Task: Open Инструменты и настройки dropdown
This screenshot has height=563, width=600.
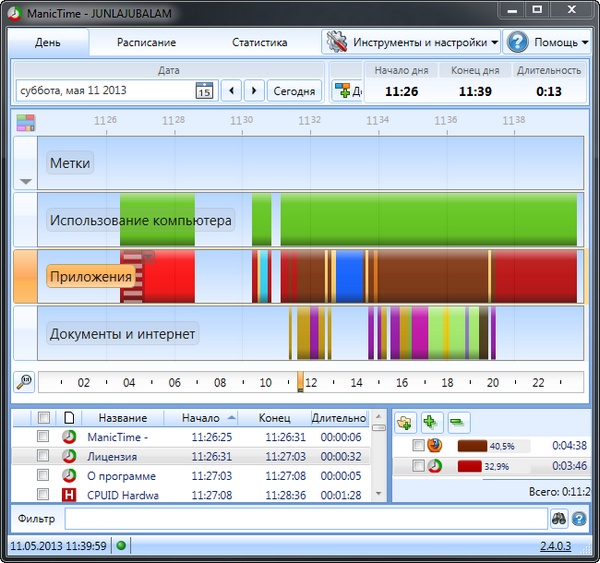Action: [x=411, y=42]
